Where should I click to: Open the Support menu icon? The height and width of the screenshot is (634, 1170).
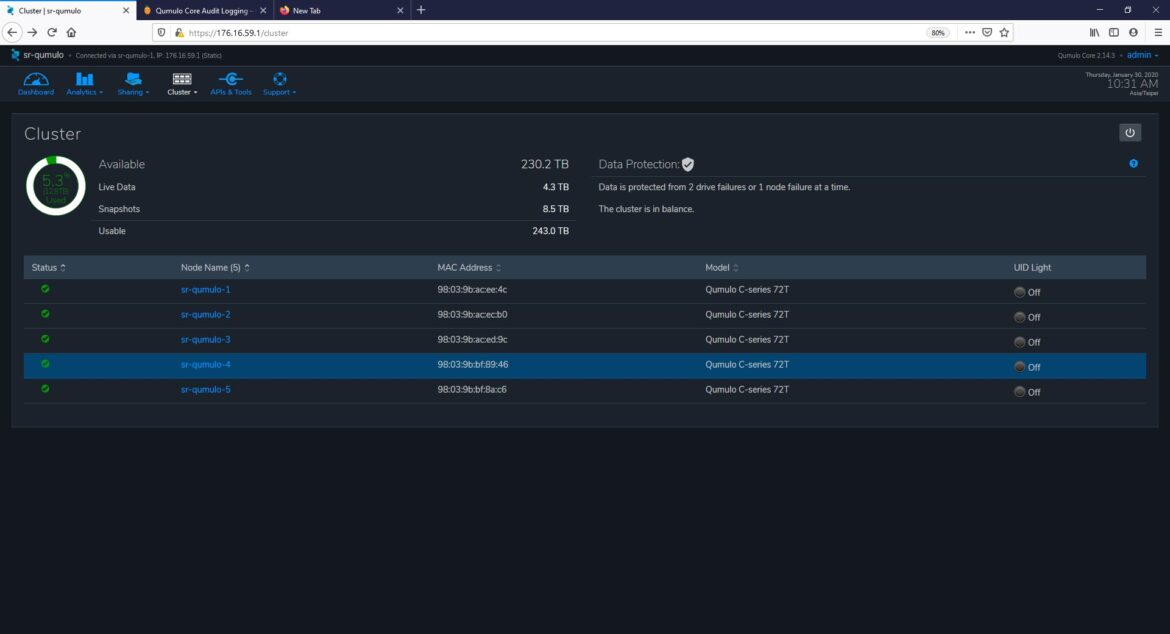click(x=279, y=79)
